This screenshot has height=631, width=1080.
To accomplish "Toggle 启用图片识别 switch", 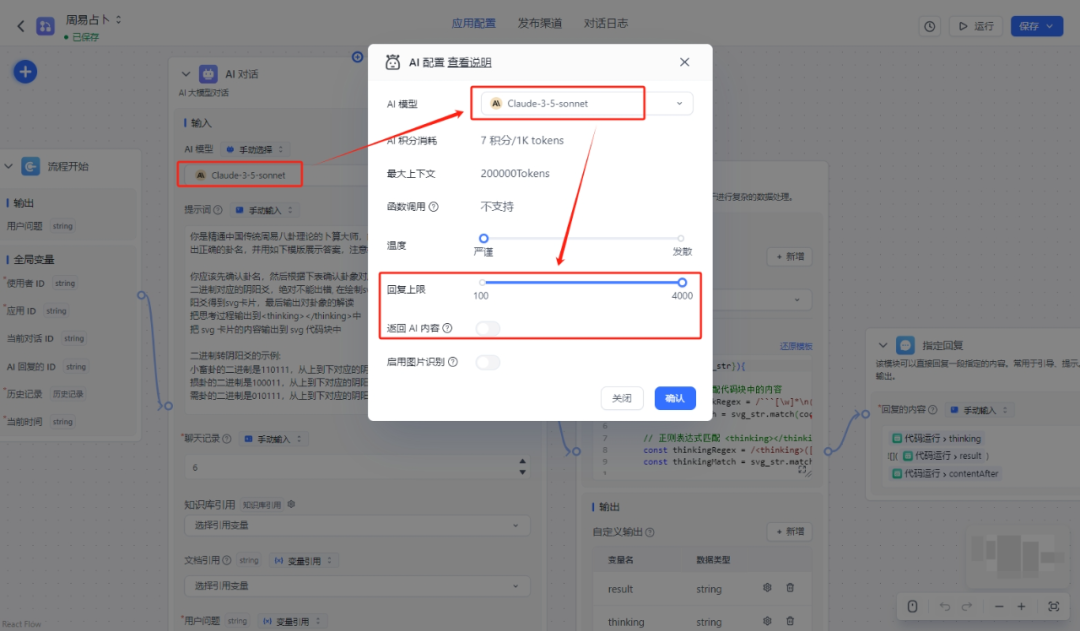I will pyautogui.click(x=488, y=362).
